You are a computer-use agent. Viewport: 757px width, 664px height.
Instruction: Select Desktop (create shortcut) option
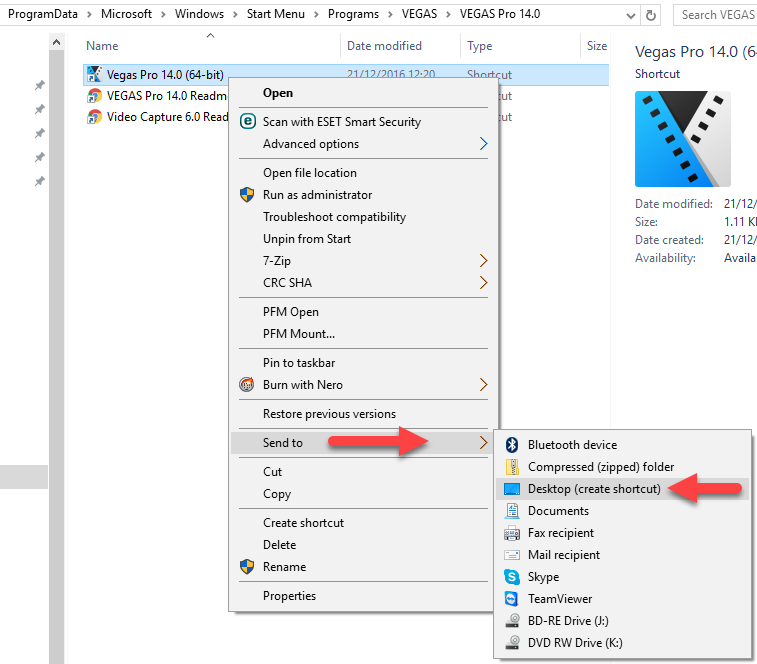coord(594,489)
